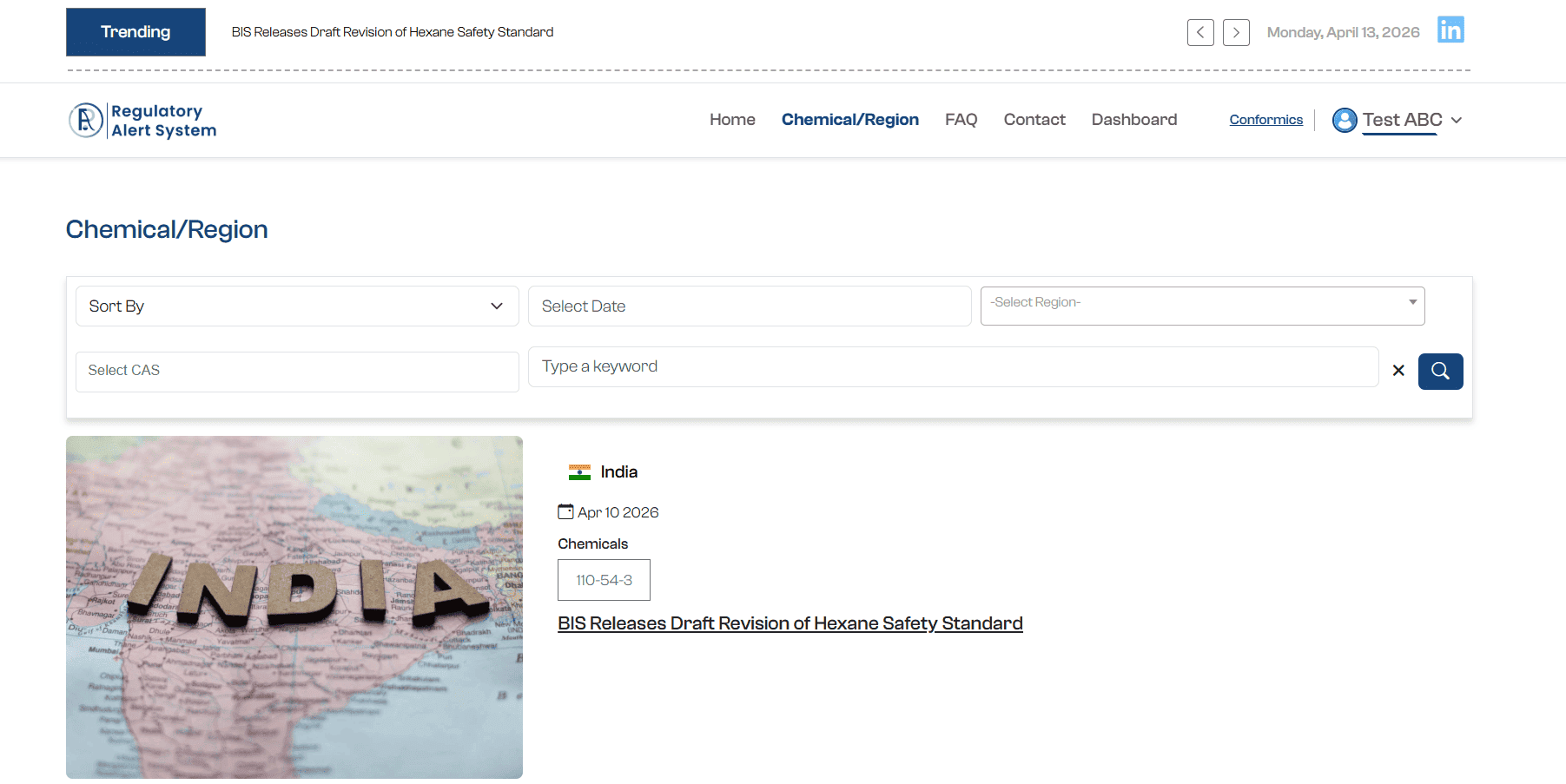Click the user avatar icon
Viewport: 1566px width, 784px height.
click(1345, 120)
